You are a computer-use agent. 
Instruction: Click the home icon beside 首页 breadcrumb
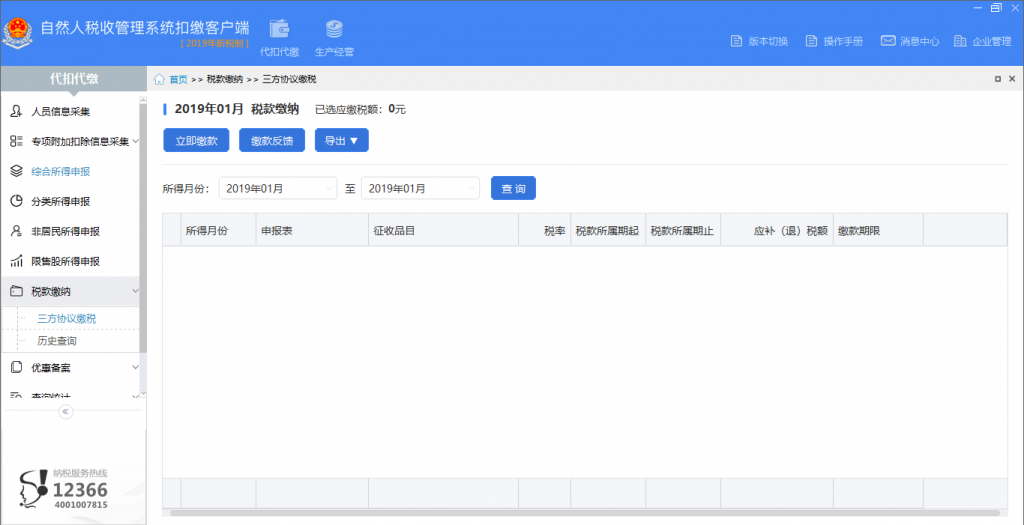pos(159,80)
